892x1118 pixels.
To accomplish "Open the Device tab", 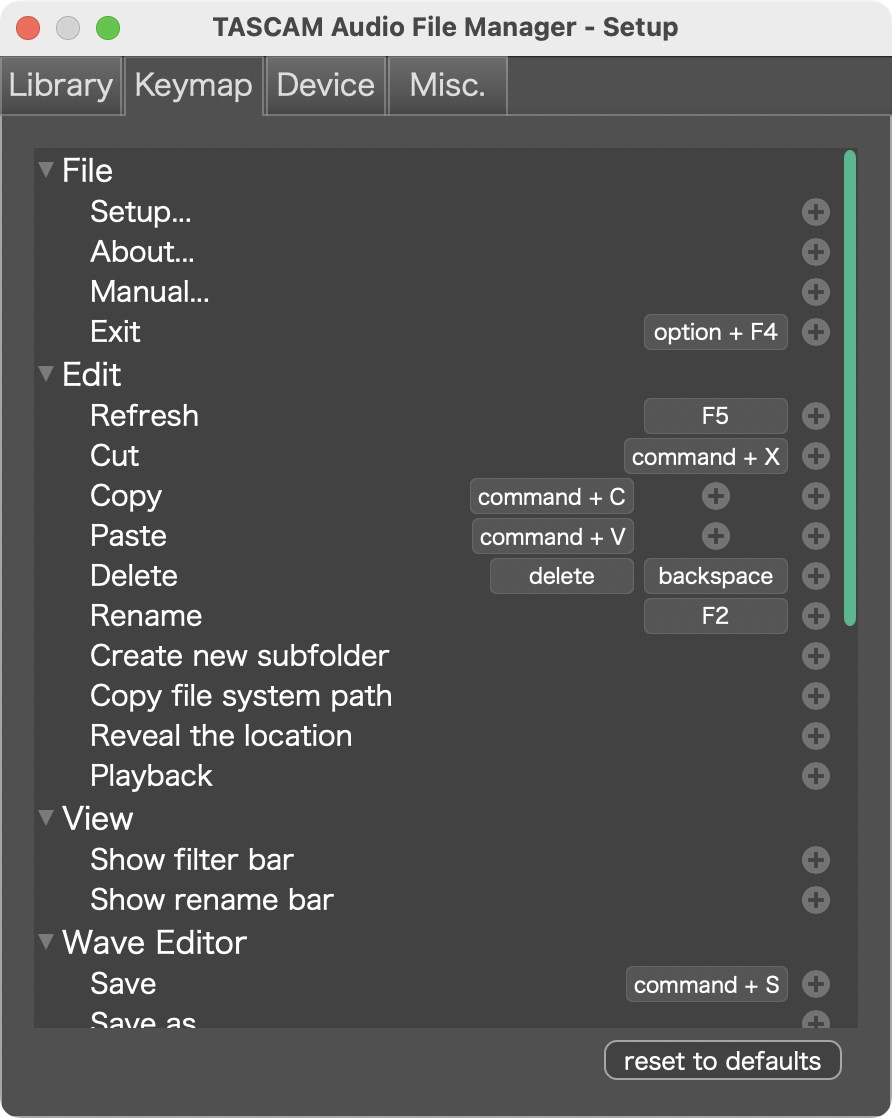I will [326, 86].
